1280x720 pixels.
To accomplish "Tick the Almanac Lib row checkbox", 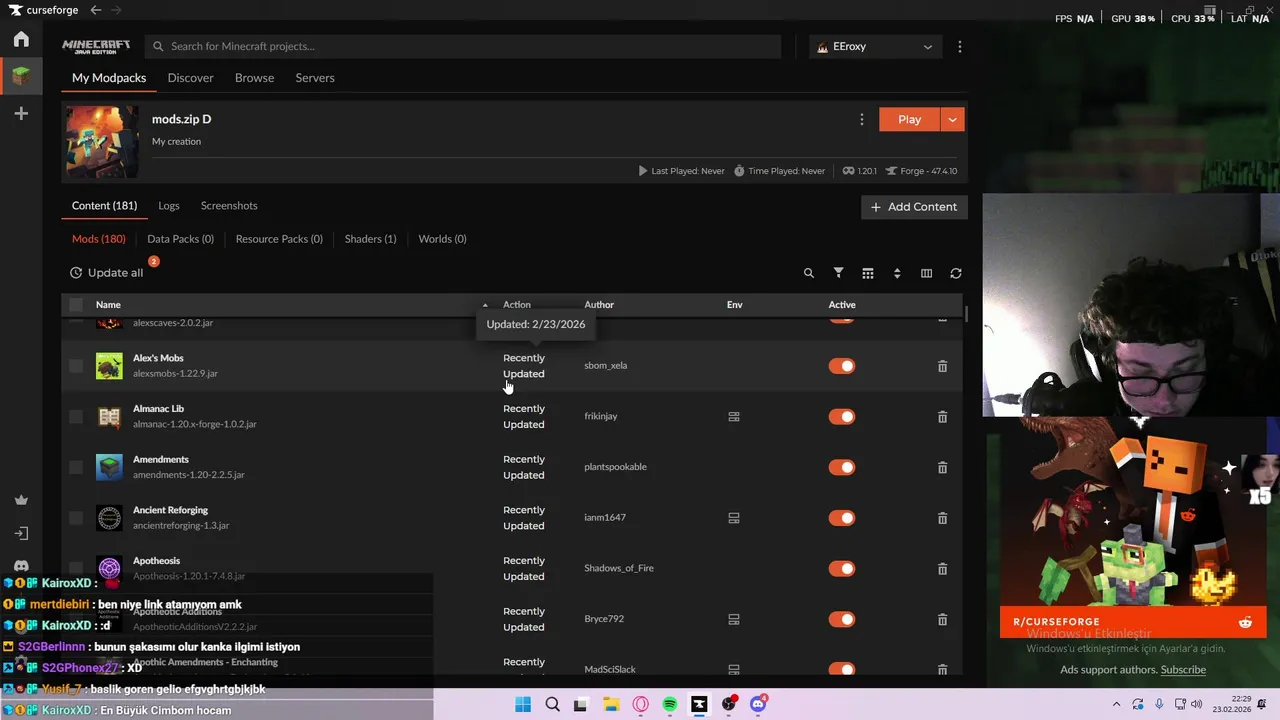I will tap(76, 417).
